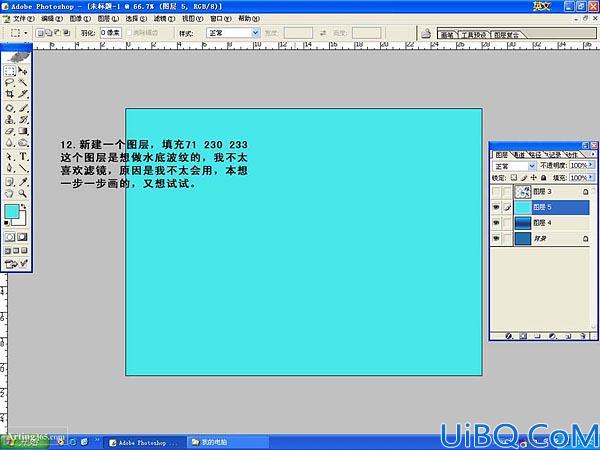Select the Move tool
The image size is (600, 450).
point(23,71)
